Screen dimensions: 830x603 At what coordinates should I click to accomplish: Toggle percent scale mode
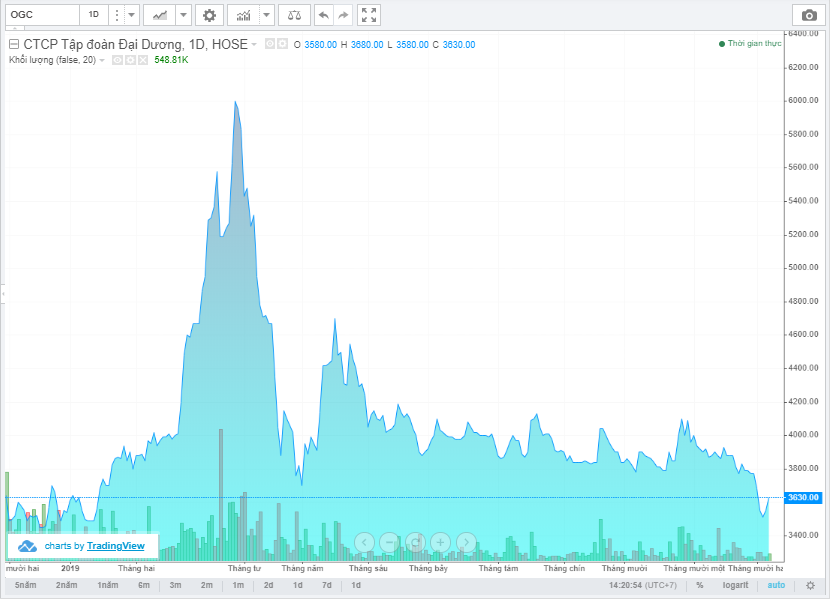tap(700, 585)
